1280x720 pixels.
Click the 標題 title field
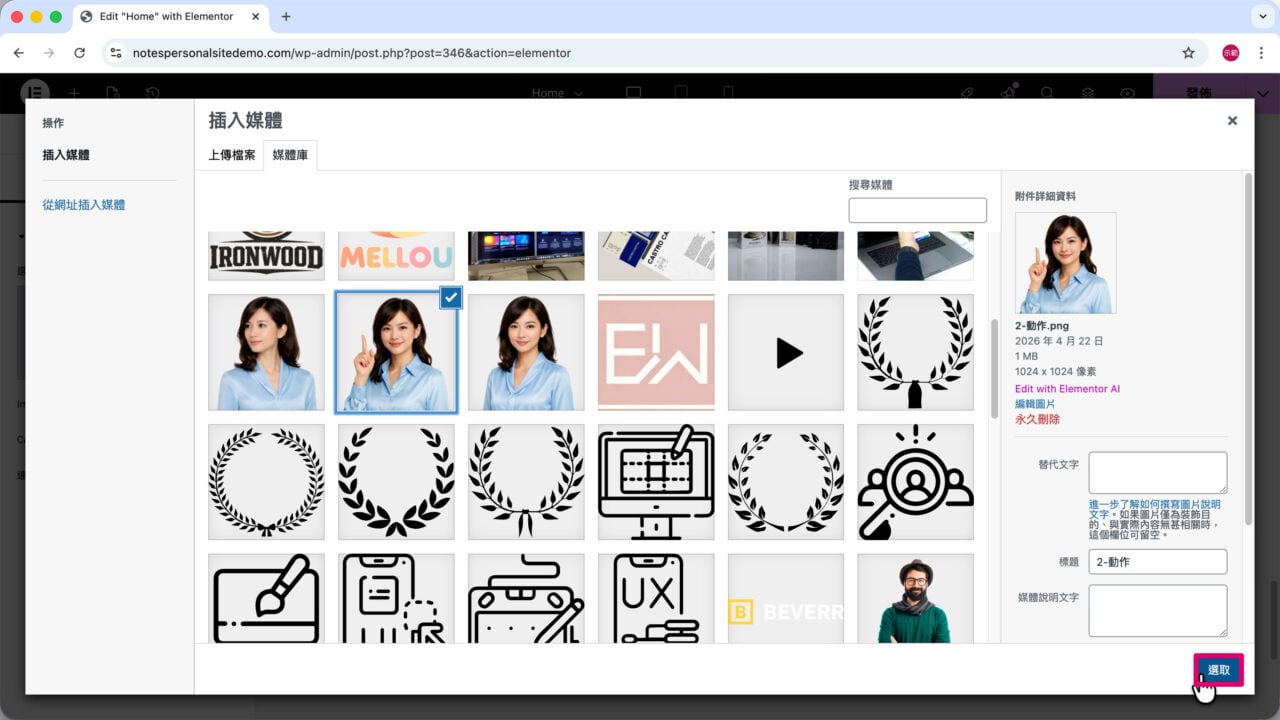tap(1157, 562)
